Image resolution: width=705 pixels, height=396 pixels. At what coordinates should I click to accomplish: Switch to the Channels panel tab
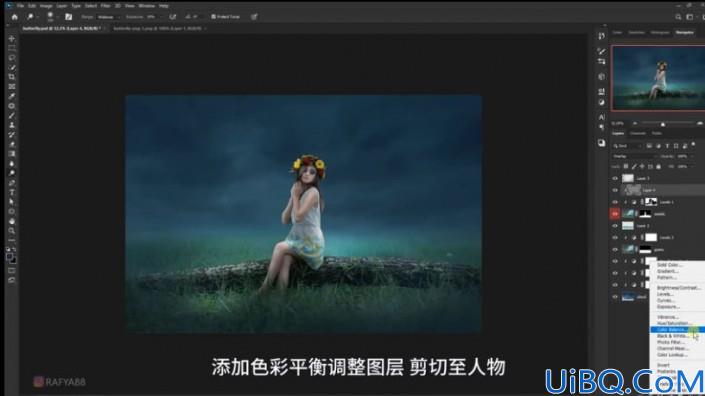pyautogui.click(x=638, y=133)
